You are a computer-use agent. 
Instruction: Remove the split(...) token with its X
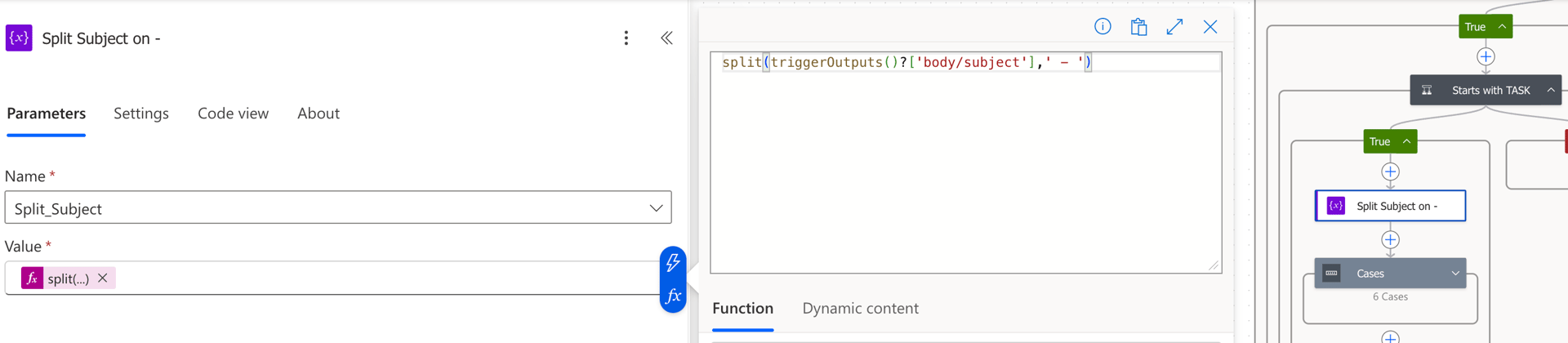click(103, 278)
